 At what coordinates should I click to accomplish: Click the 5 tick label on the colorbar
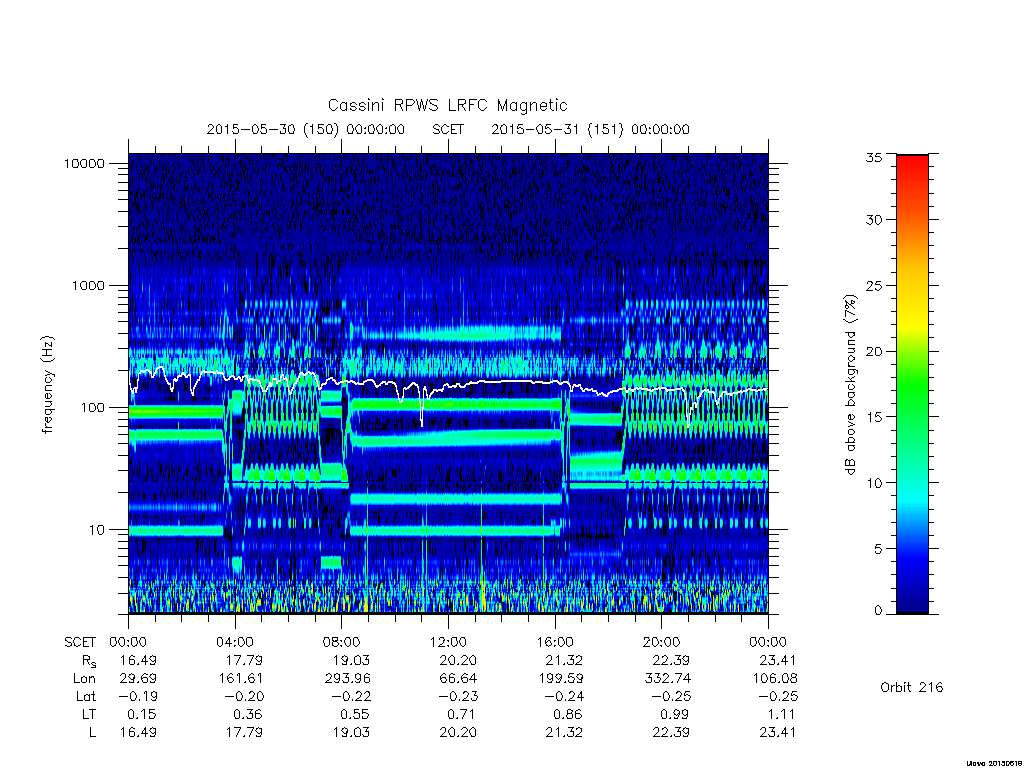[878, 549]
